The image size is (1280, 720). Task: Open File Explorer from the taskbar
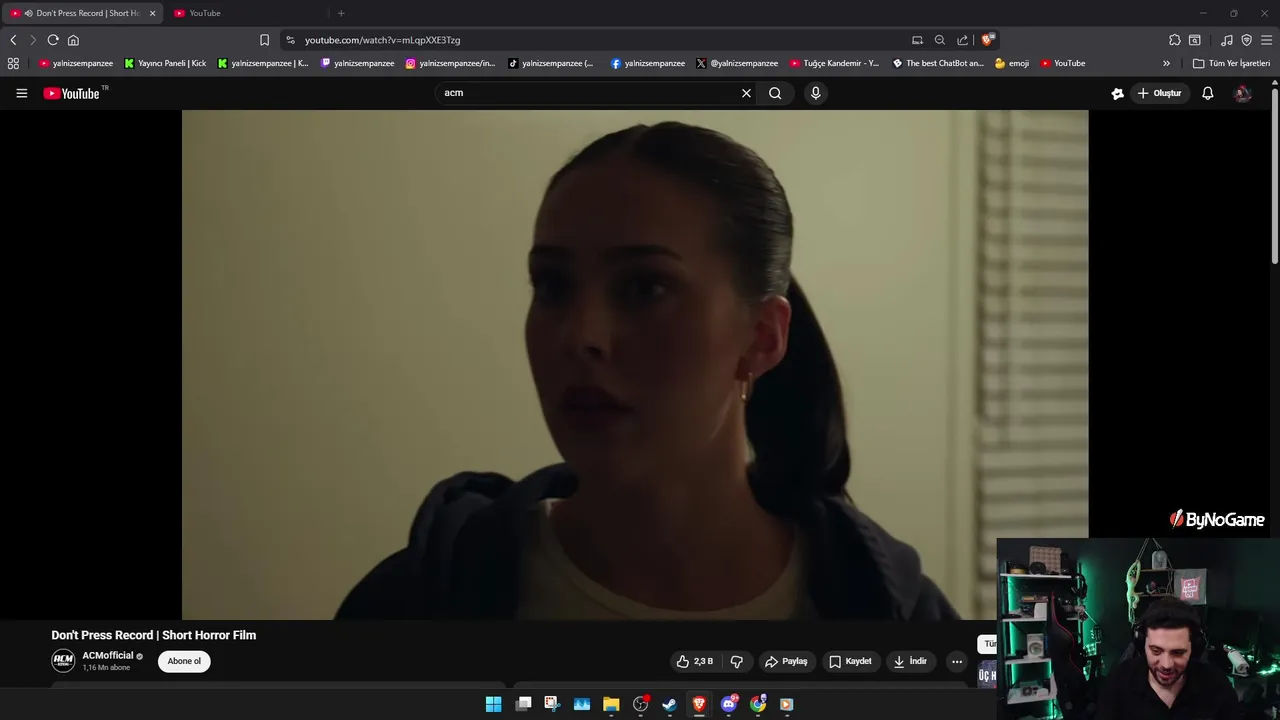tap(611, 704)
